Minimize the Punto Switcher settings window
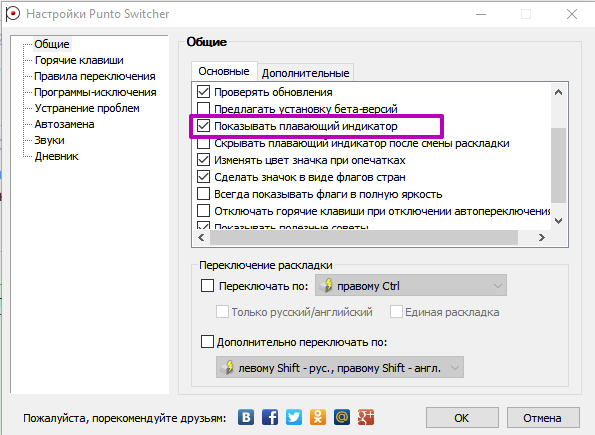This screenshot has height=435, width=595. [481, 14]
